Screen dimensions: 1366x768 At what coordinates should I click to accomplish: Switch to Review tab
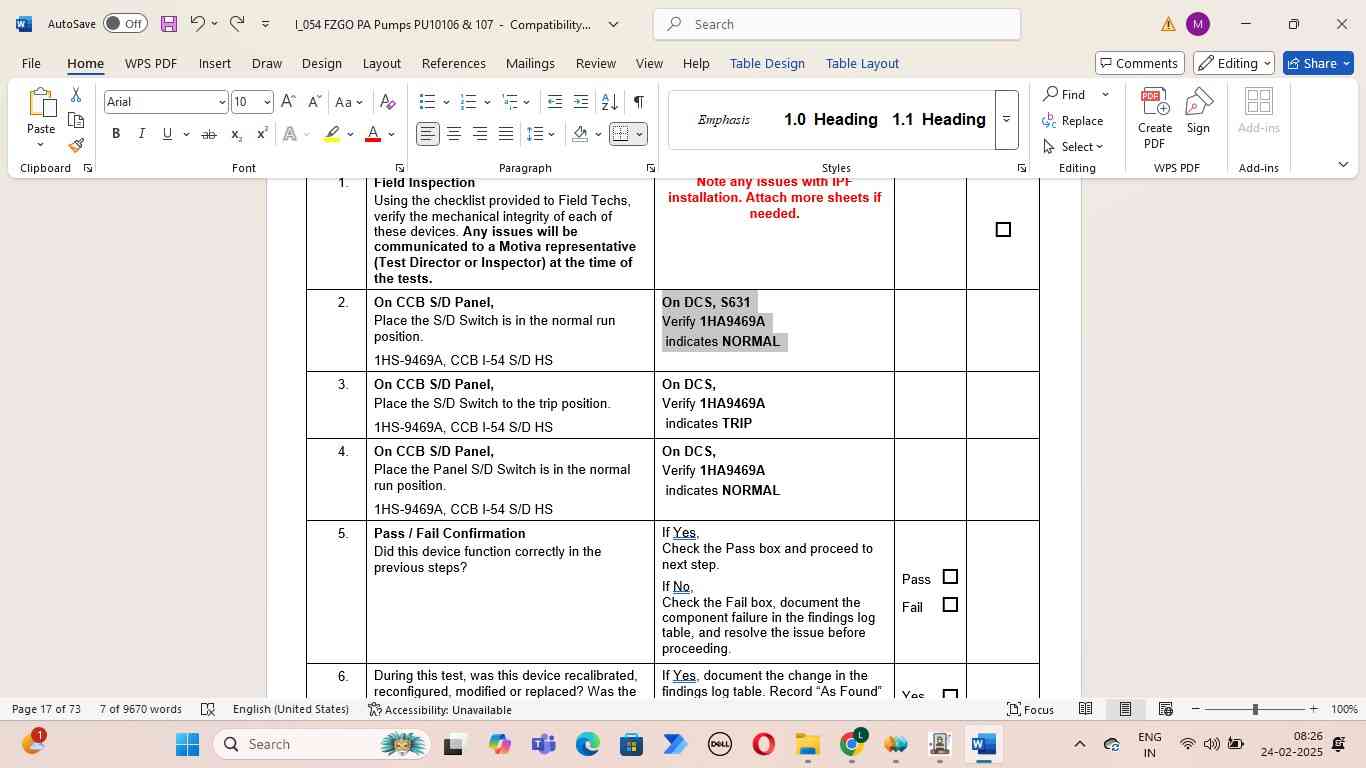pyautogui.click(x=595, y=63)
